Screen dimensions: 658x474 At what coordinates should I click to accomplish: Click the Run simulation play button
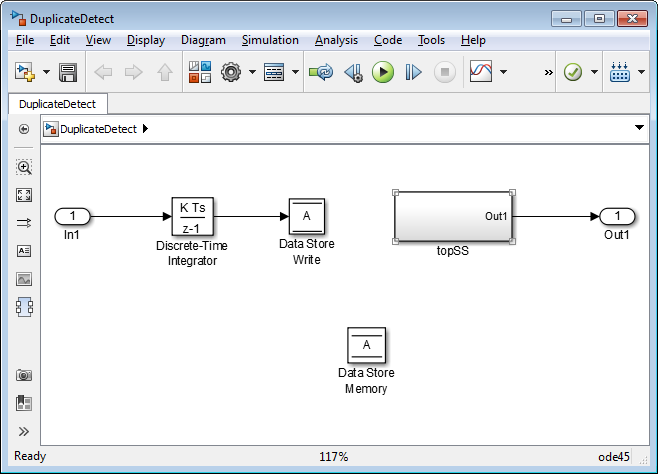(x=382, y=72)
